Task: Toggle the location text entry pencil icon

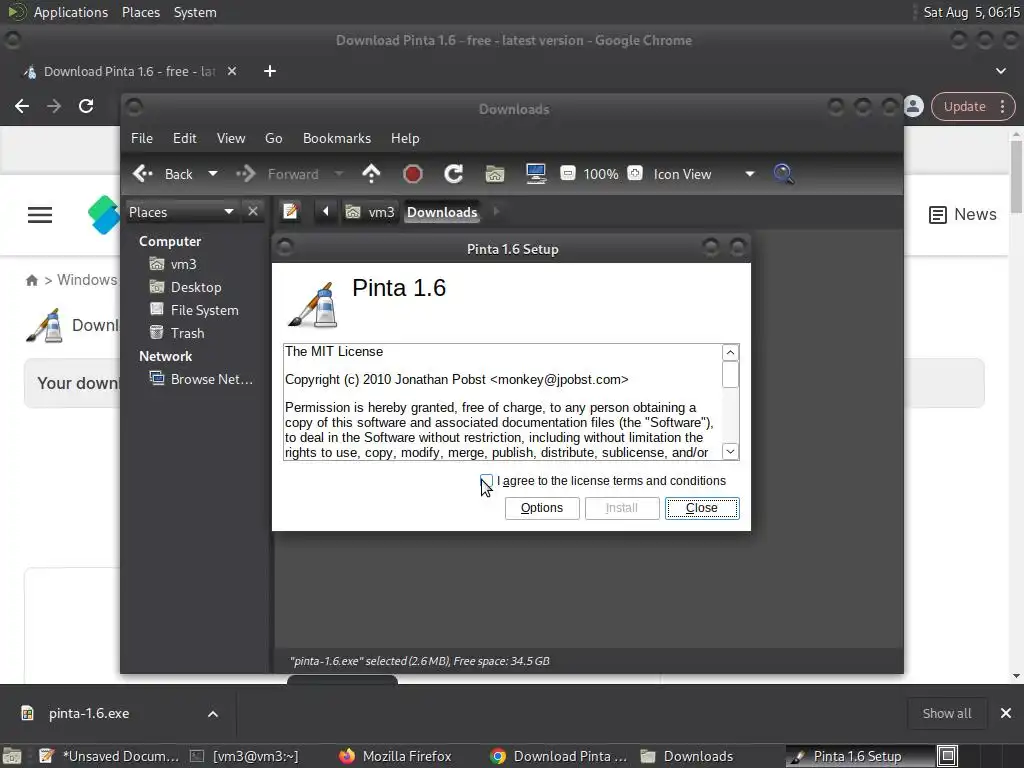Action: point(291,212)
